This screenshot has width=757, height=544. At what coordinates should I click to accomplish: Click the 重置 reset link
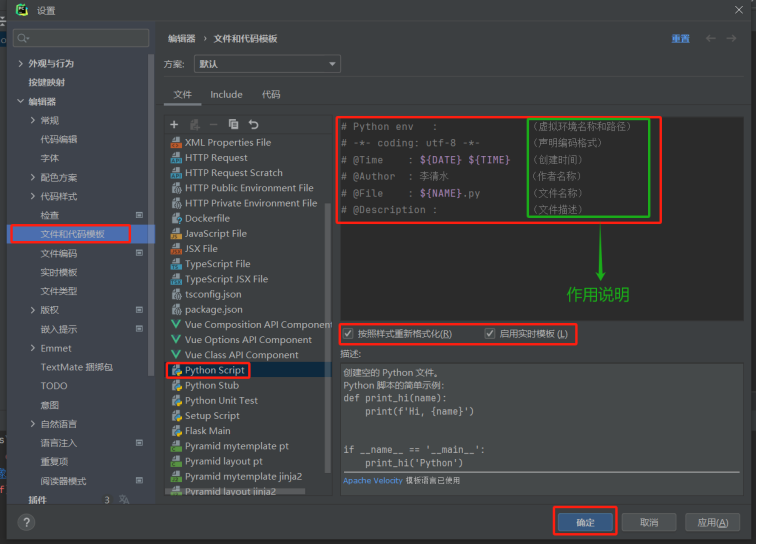pos(680,38)
